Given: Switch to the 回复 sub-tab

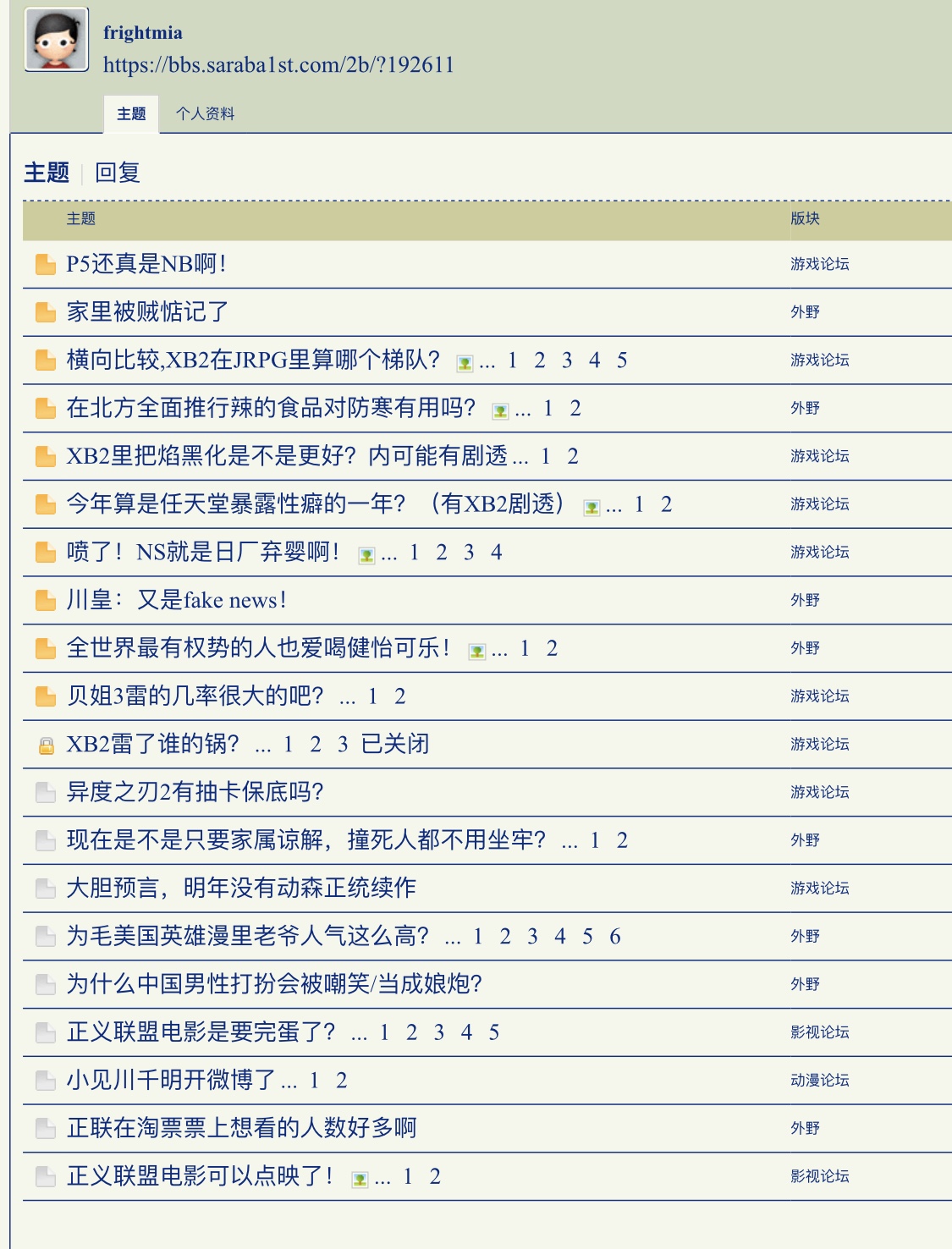Looking at the screenshot, I should 118,173.
